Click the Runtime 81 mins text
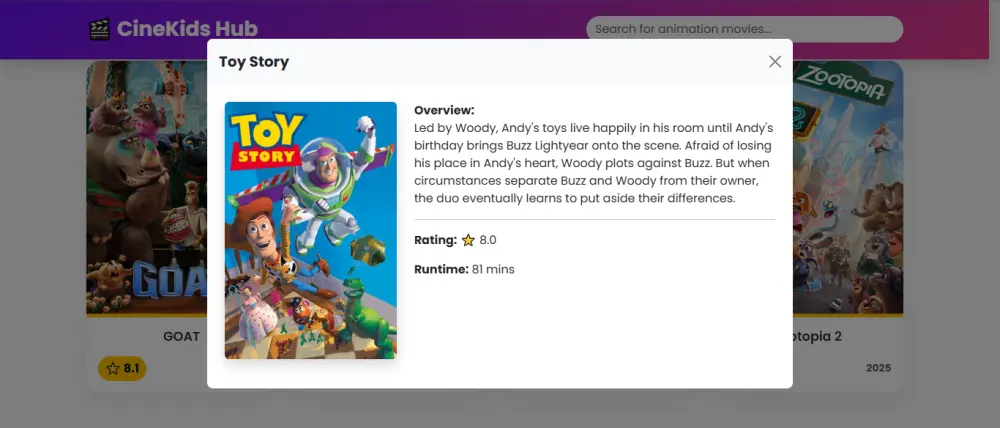 (x=464, y=269)
